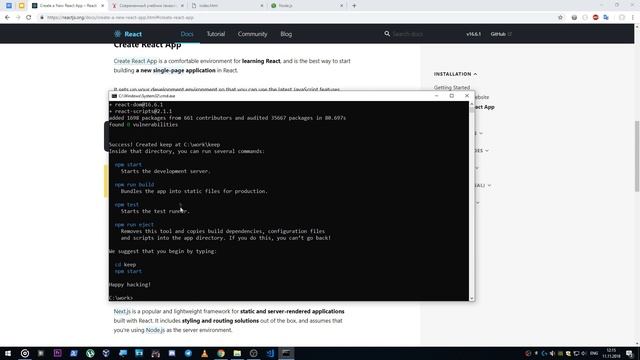Viewport: 640px width, 360px height.
Task: Open the Blog navigation tab
Action: [x=286, y=34]
